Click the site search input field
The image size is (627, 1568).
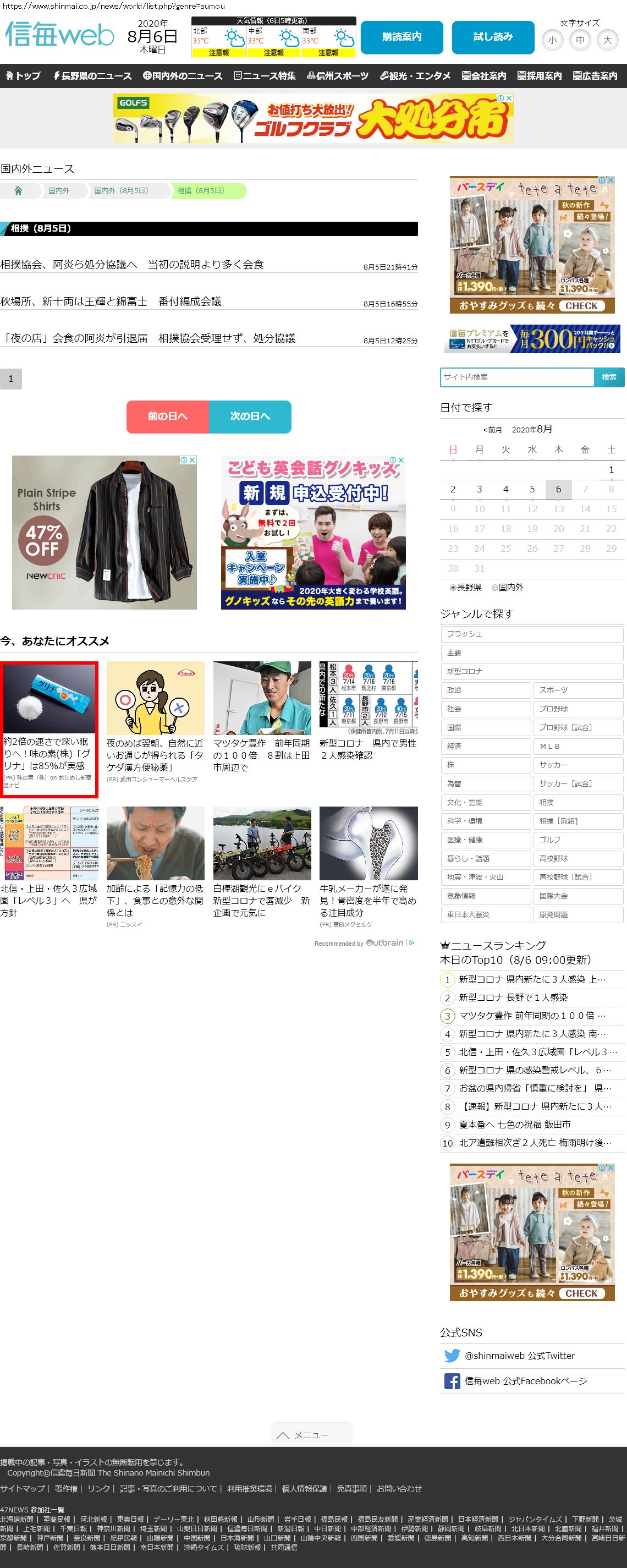pyautogui.click(x=517, y=377)
